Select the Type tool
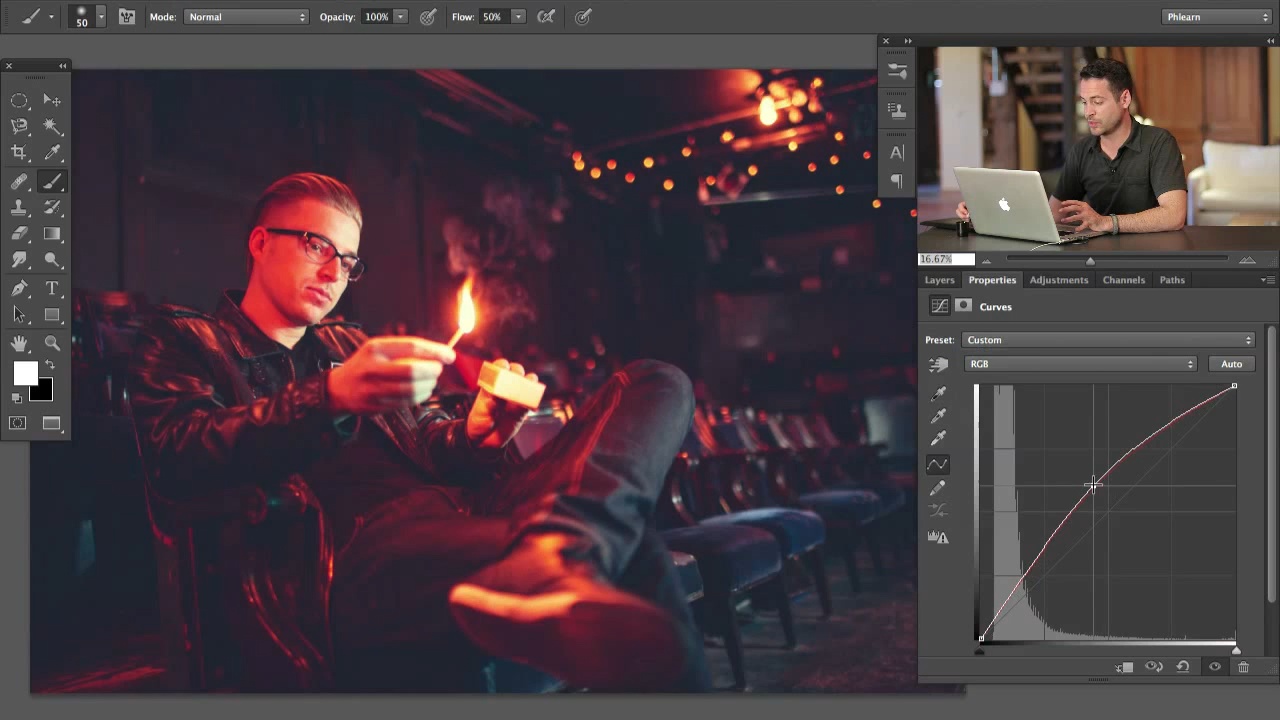Viewport: 1280px width, 720px height. [x=52, y=289]
